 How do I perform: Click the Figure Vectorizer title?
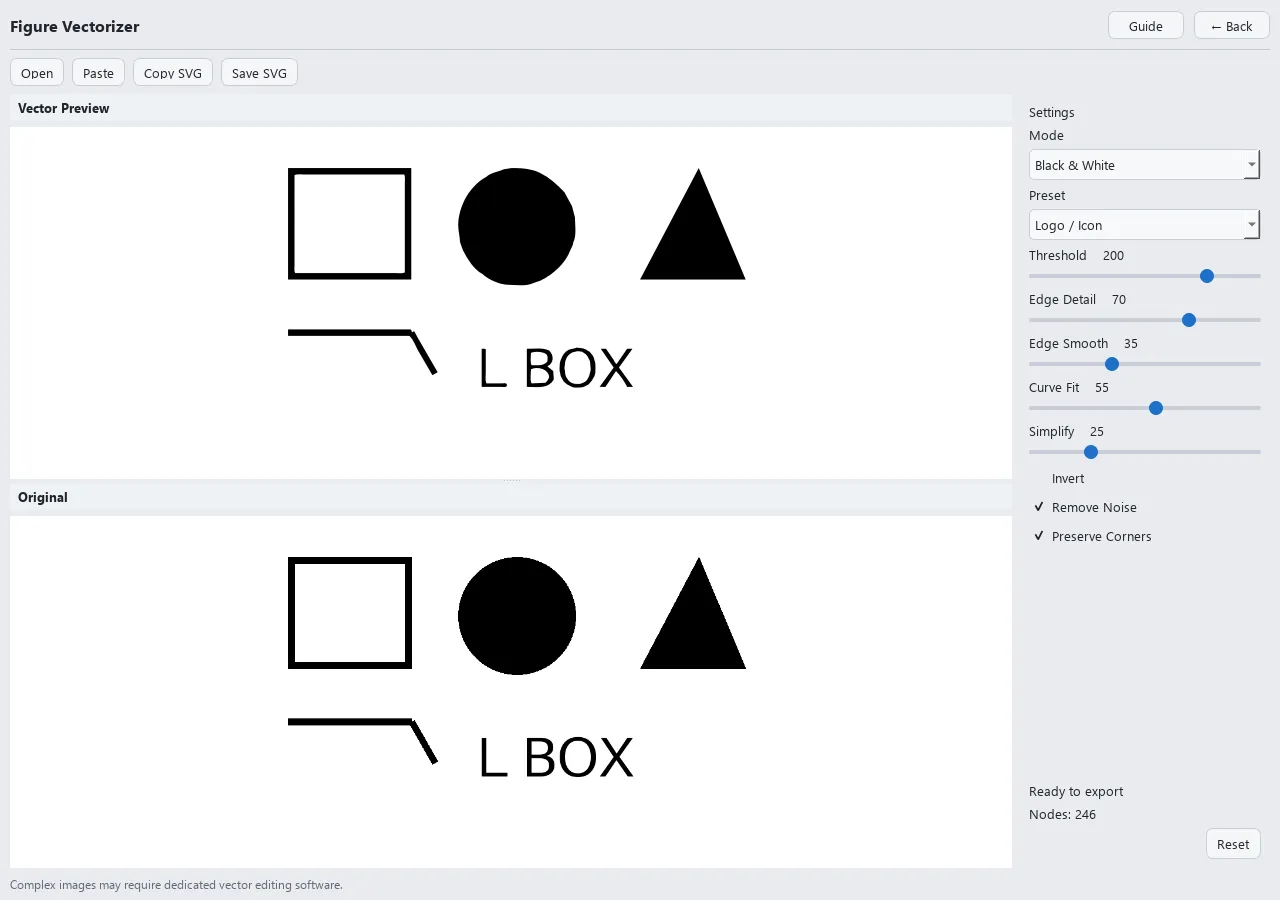tap(75, 27)
